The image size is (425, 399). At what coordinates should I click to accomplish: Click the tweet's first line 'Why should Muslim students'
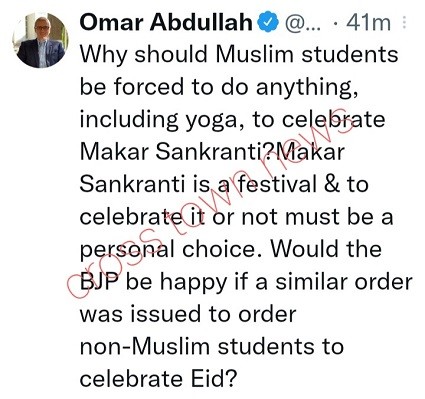[x=239, y=54]
